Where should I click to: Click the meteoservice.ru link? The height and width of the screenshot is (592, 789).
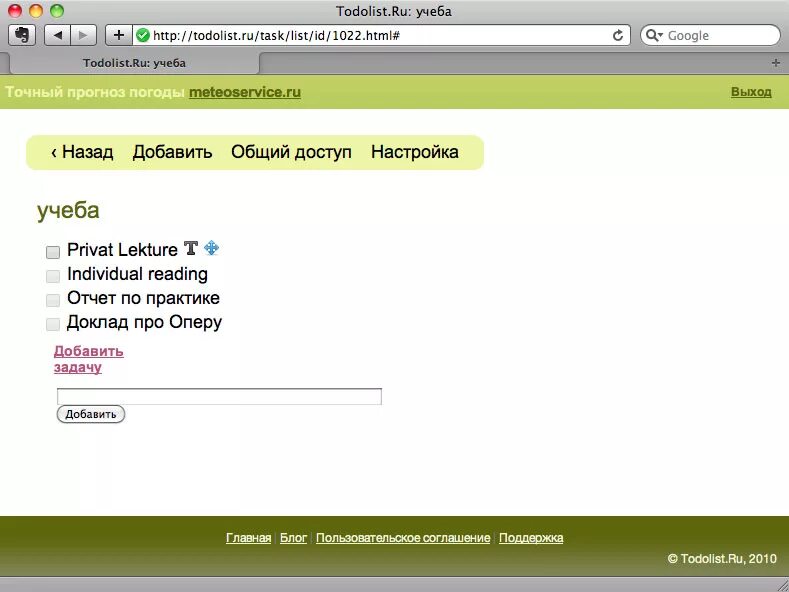(245, 92)
